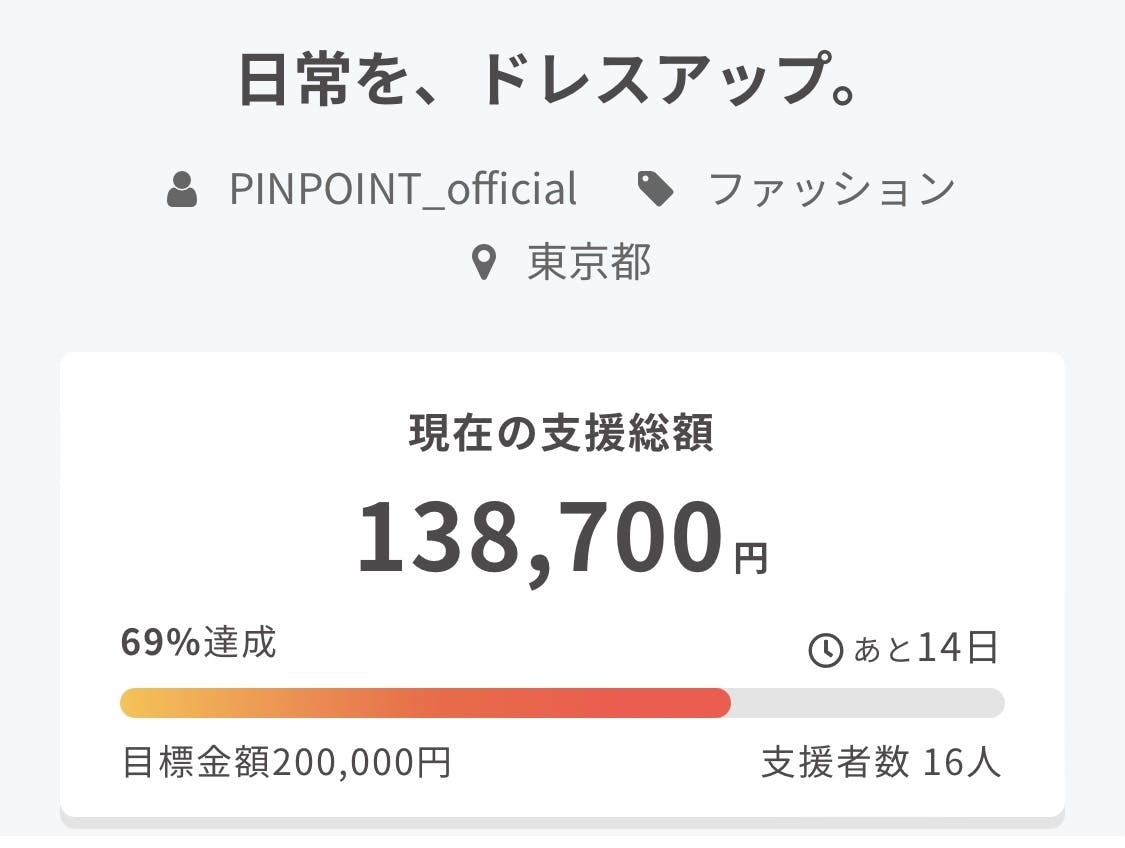Click the 支援者数 16人 supporter count
Image resolution: width=1125 pixels, height=848 pixels.
[x=880, y=762]
